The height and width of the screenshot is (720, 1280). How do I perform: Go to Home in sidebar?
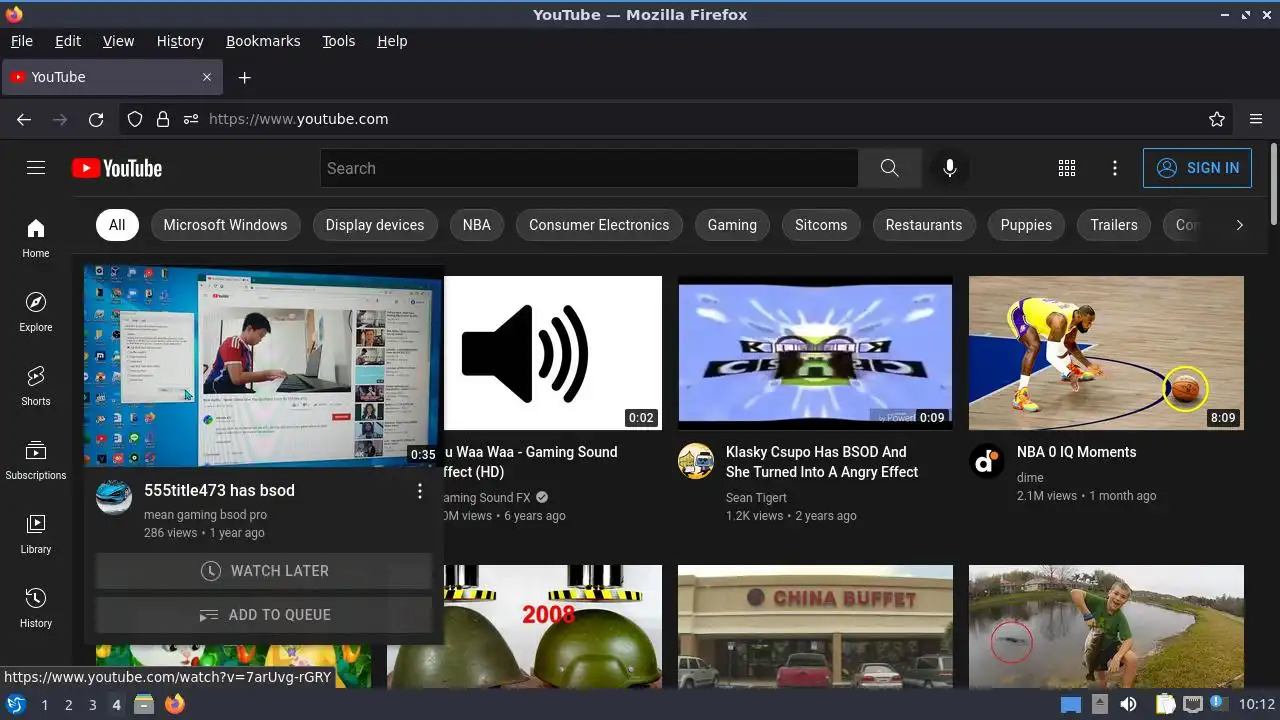(36, 238)
